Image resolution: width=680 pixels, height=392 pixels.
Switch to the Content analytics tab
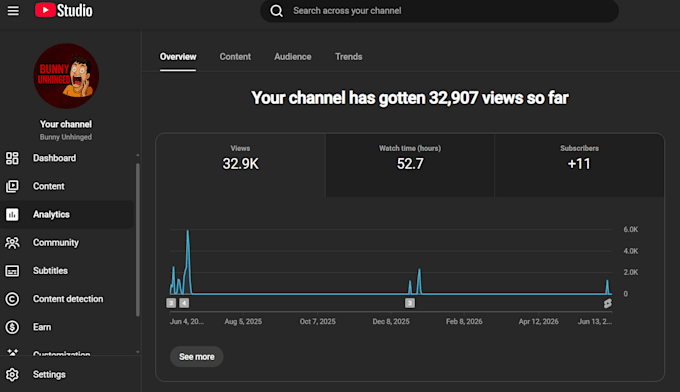click(x=235, y=57)
